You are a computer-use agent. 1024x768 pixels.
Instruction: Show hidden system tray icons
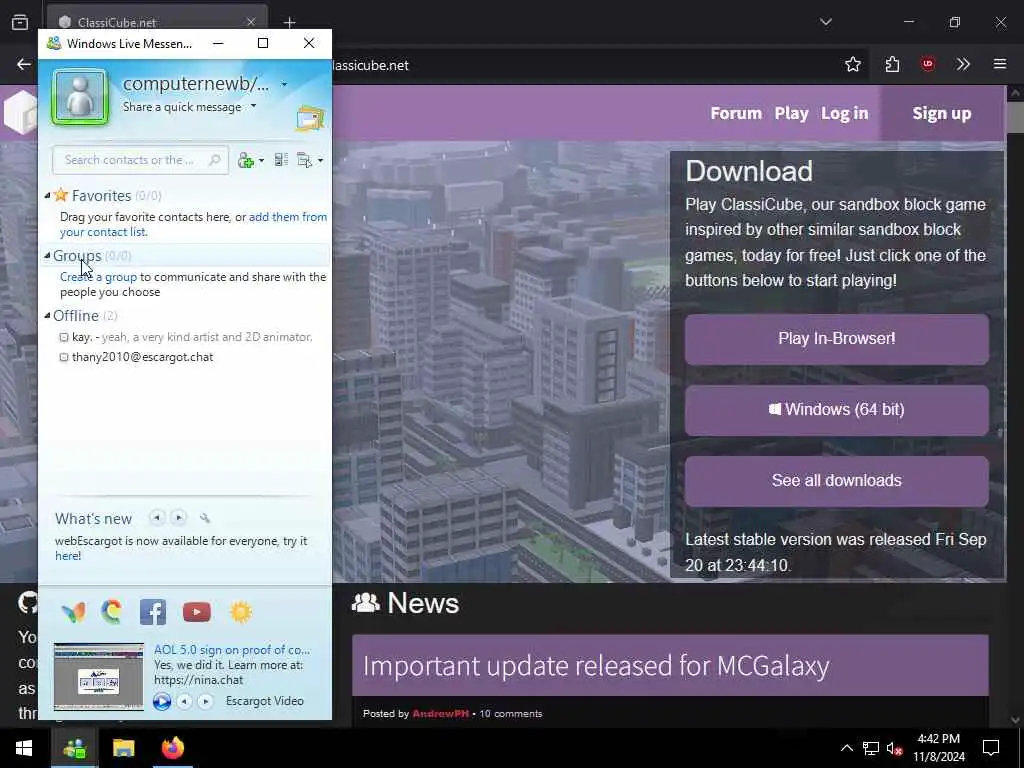[846, 748]
